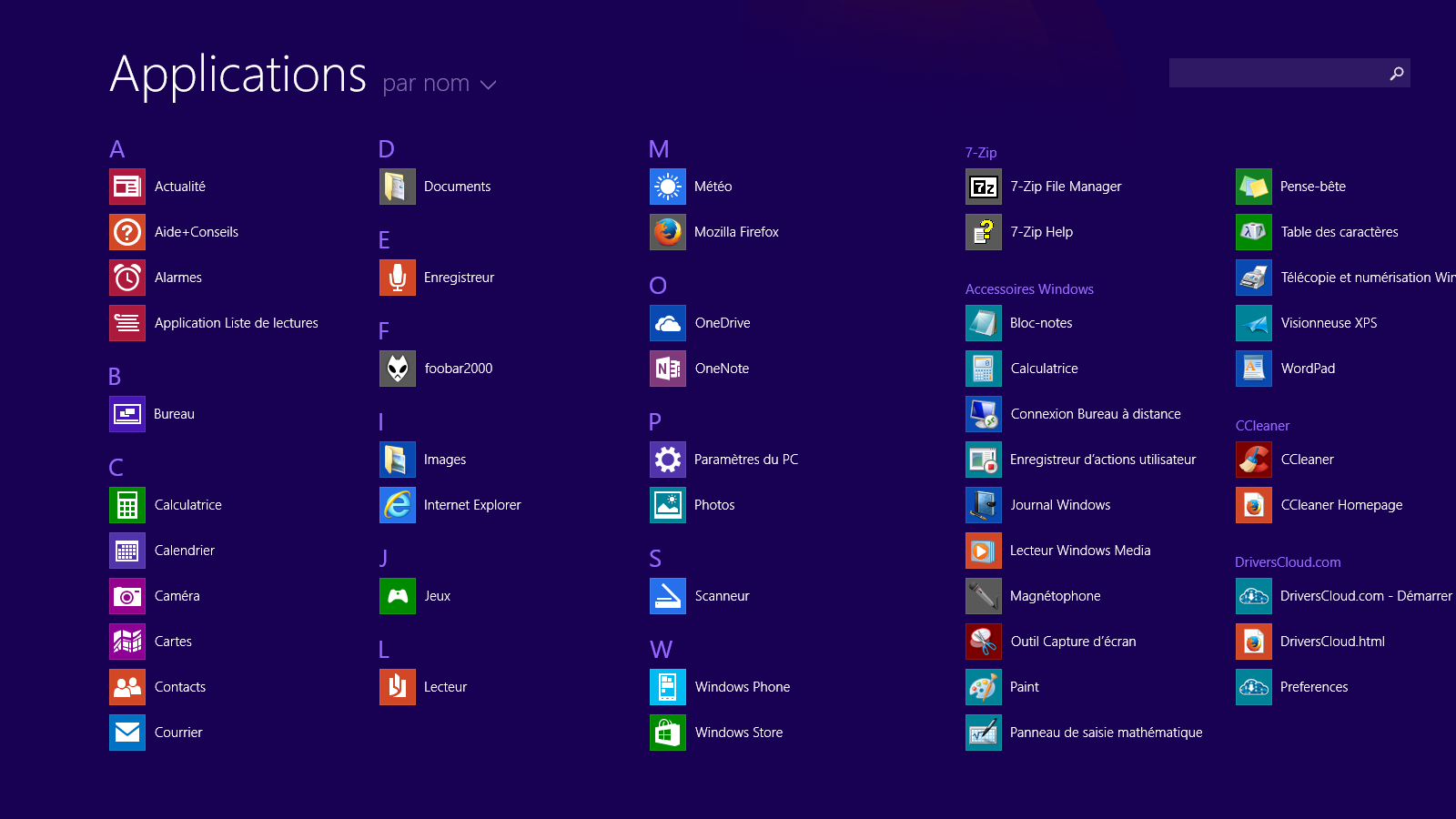This screenshot has width=1456, height=819.
Task: Open the 7-Zip File Manager icon
Action: (x=984, y=187)
